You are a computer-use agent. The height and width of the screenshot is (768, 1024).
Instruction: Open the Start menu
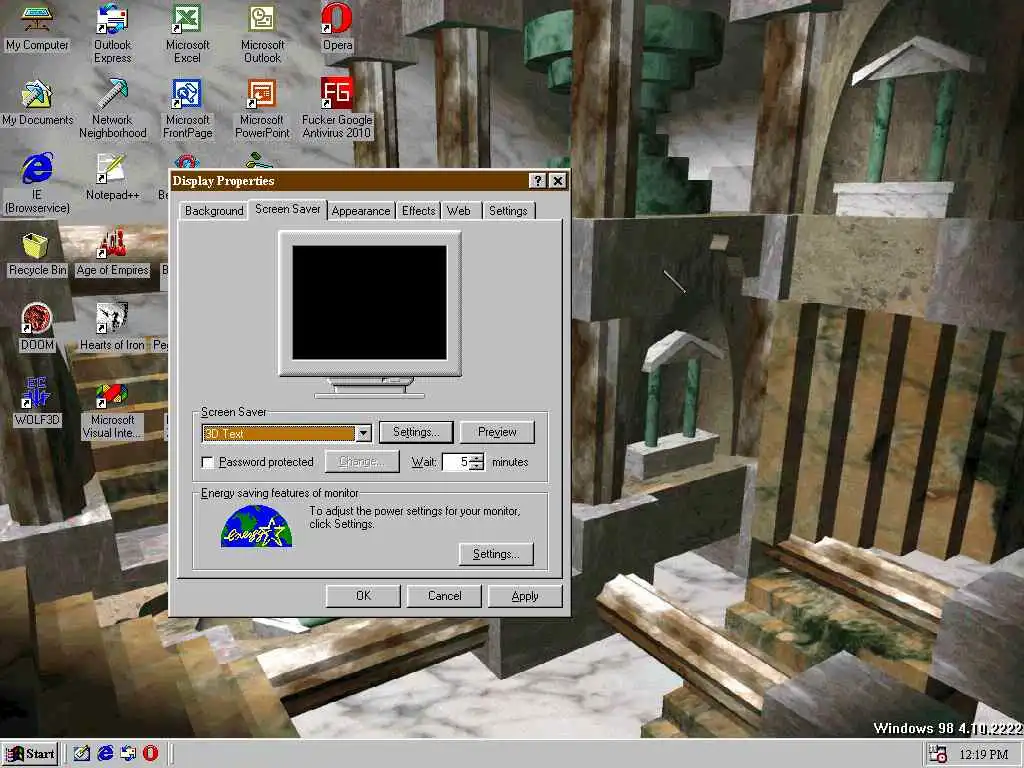click(31, 754)
